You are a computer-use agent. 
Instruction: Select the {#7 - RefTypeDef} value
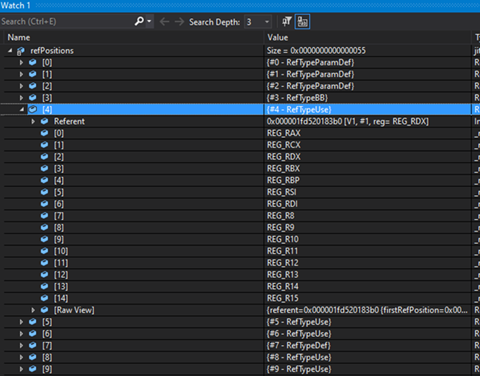click(298, 346)
